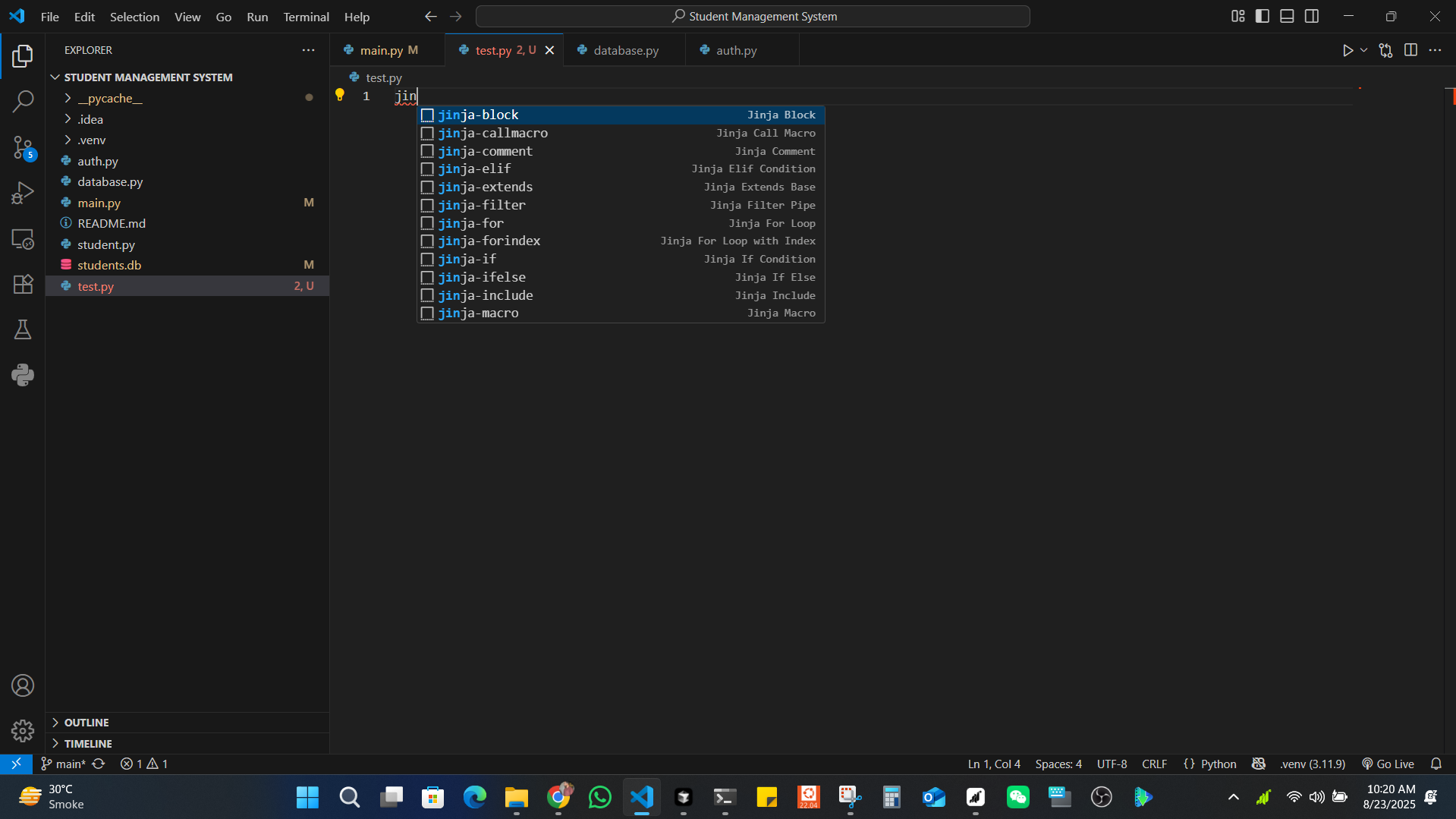The image size is (1456, 819).
Task: Toggle the bottom panel layout button
Action: (1287, 16)
